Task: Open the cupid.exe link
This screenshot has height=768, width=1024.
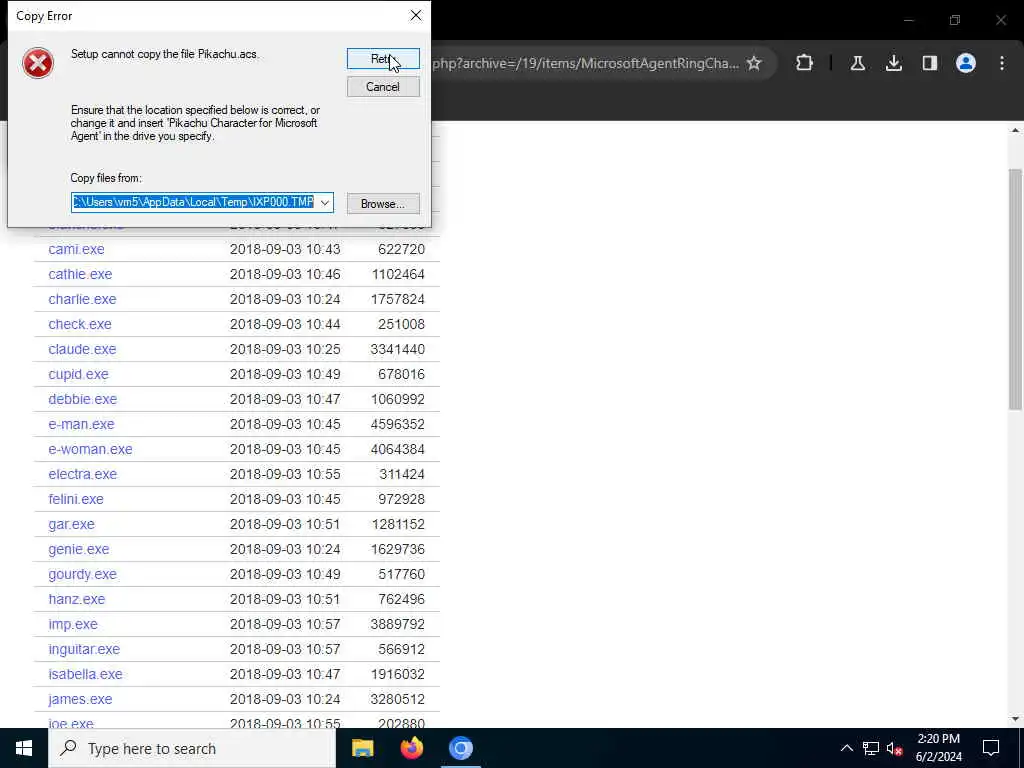Action: click(78, 374)
